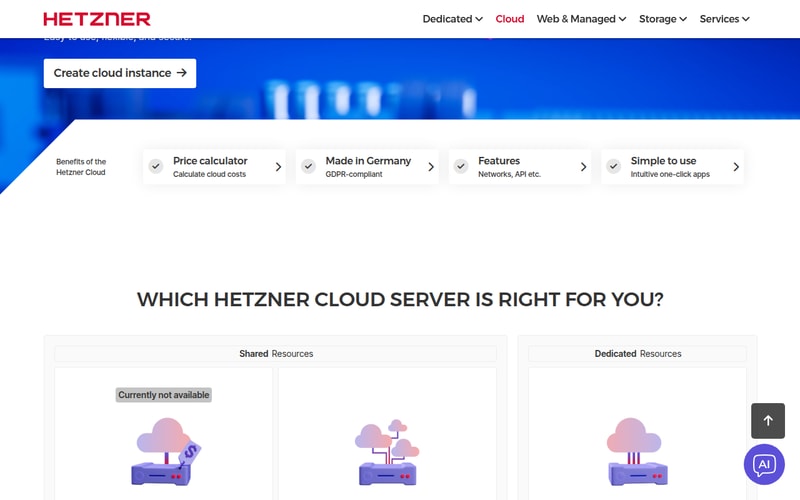Open the Dedicated dropdown menu
The width and height of the screenshot is (800, 500).
tap(452, 19)
